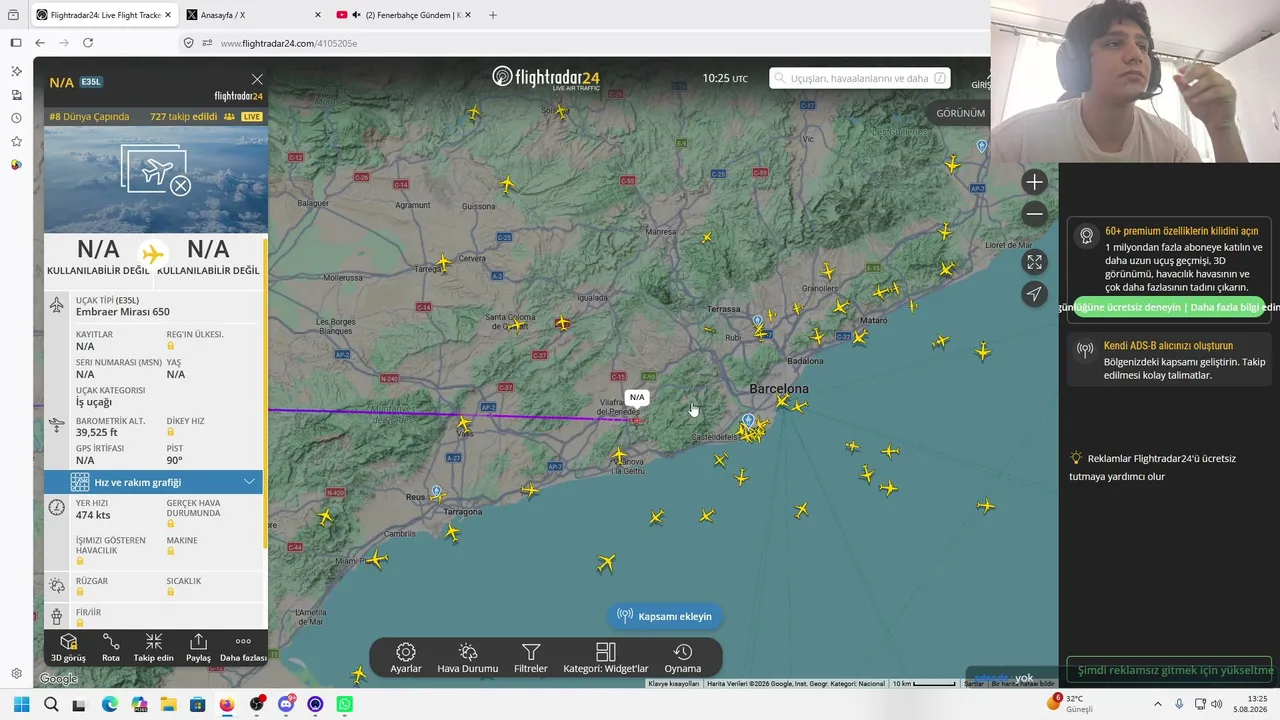Click the Kapsamı ekleyin button

pyautogui.click(x=665, y=616)
